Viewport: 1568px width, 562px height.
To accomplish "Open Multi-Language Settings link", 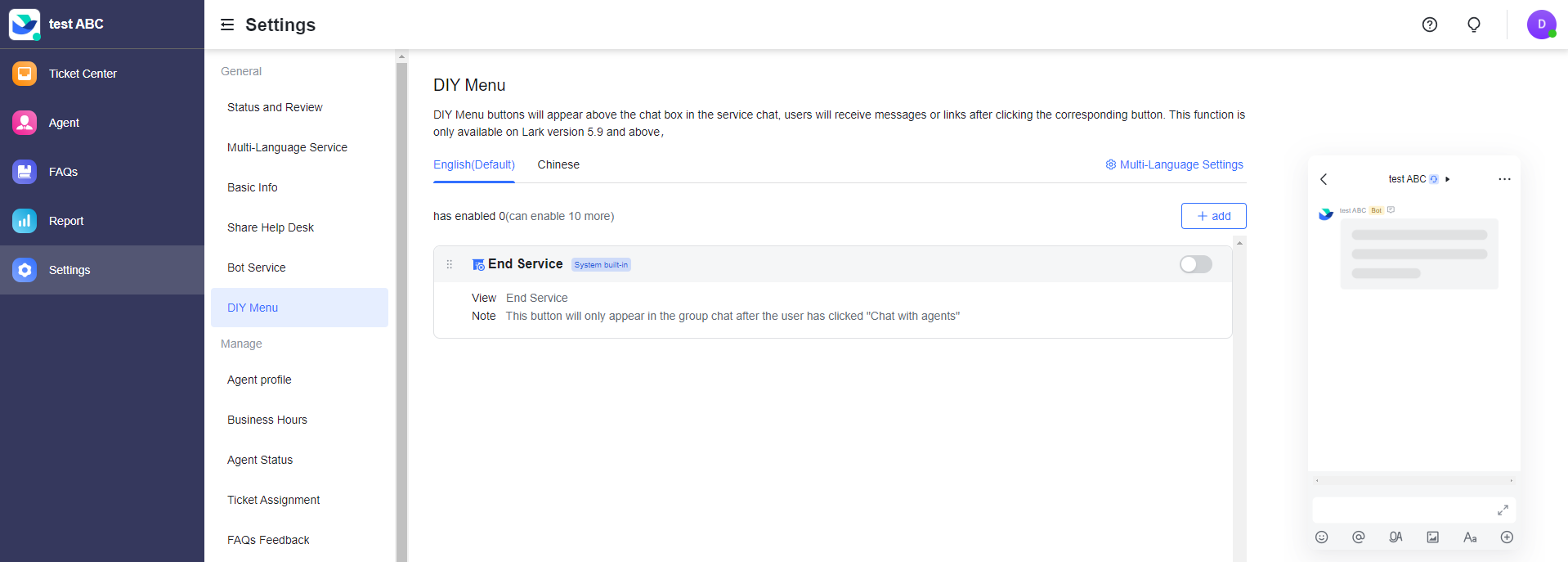I will click(x=1174, y=164).
